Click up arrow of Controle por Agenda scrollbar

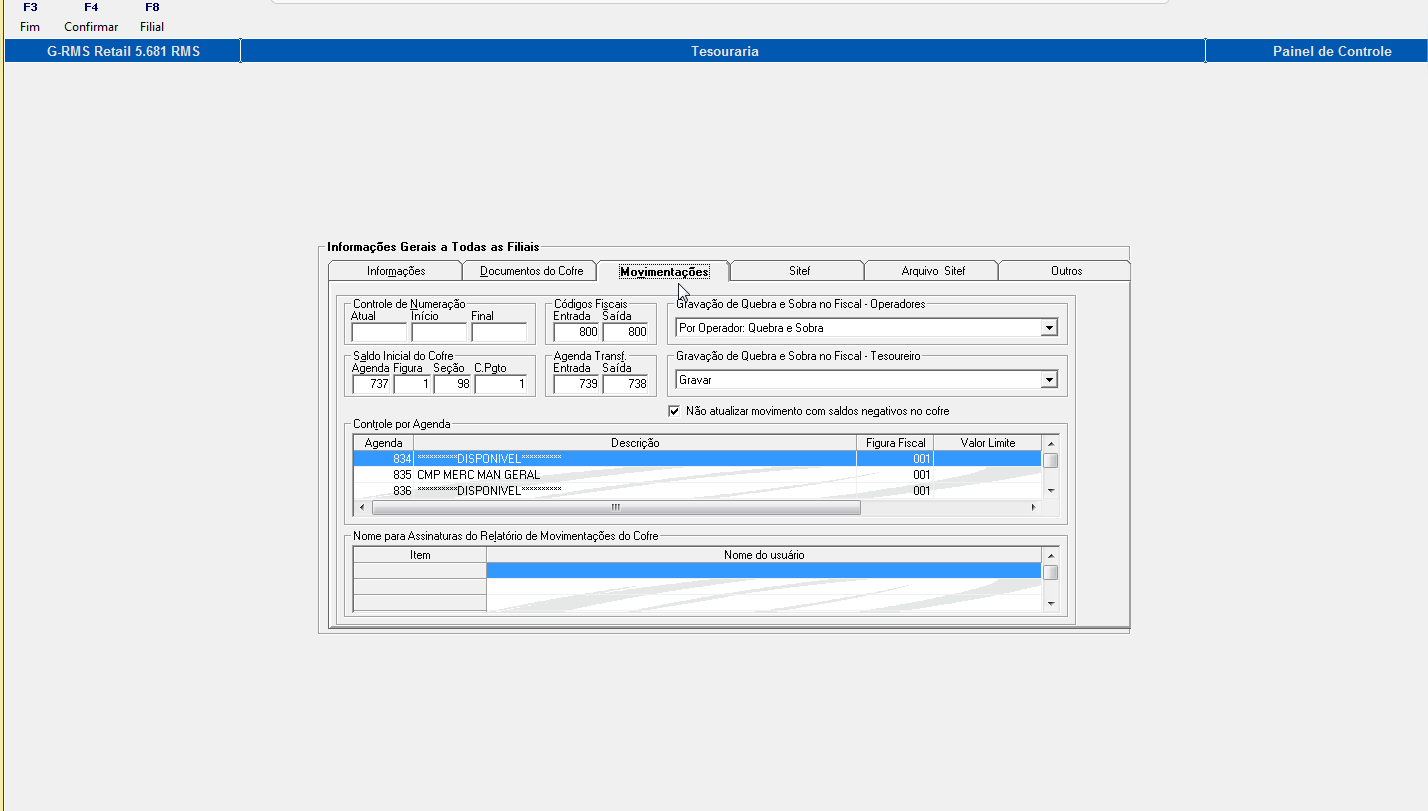1050,443
